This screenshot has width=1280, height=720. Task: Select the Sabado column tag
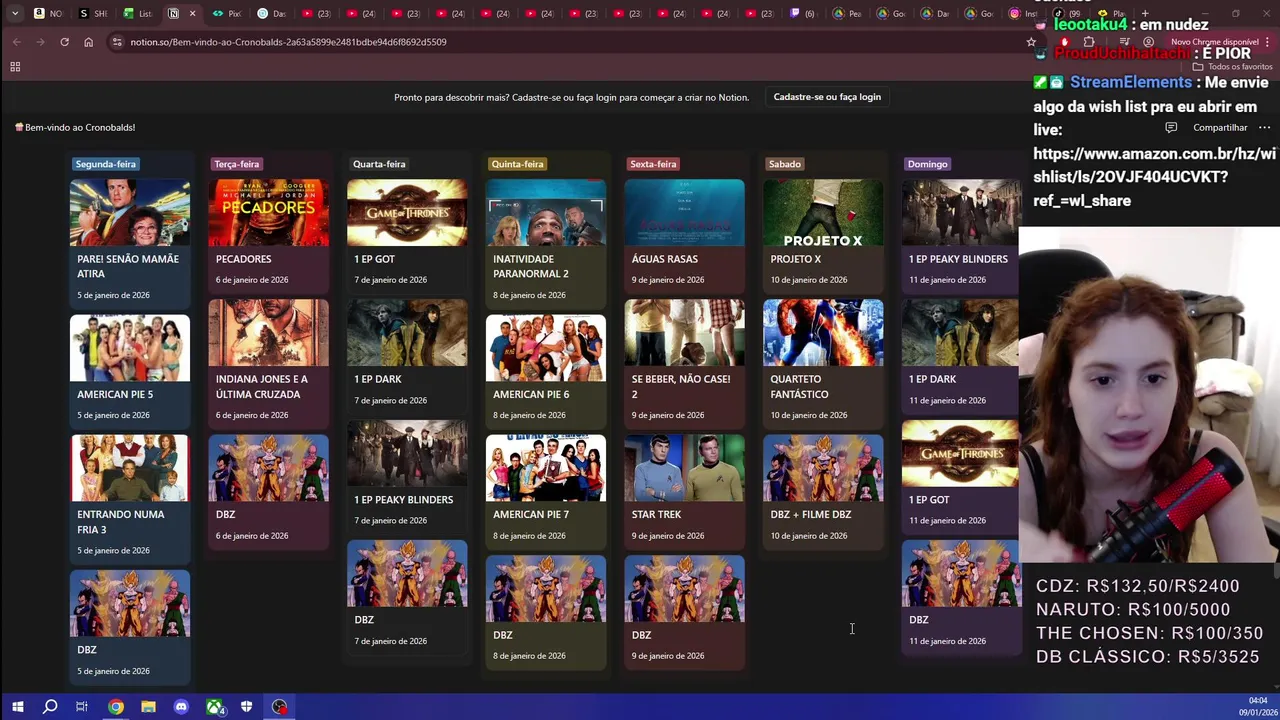click(x=785, y=164)
